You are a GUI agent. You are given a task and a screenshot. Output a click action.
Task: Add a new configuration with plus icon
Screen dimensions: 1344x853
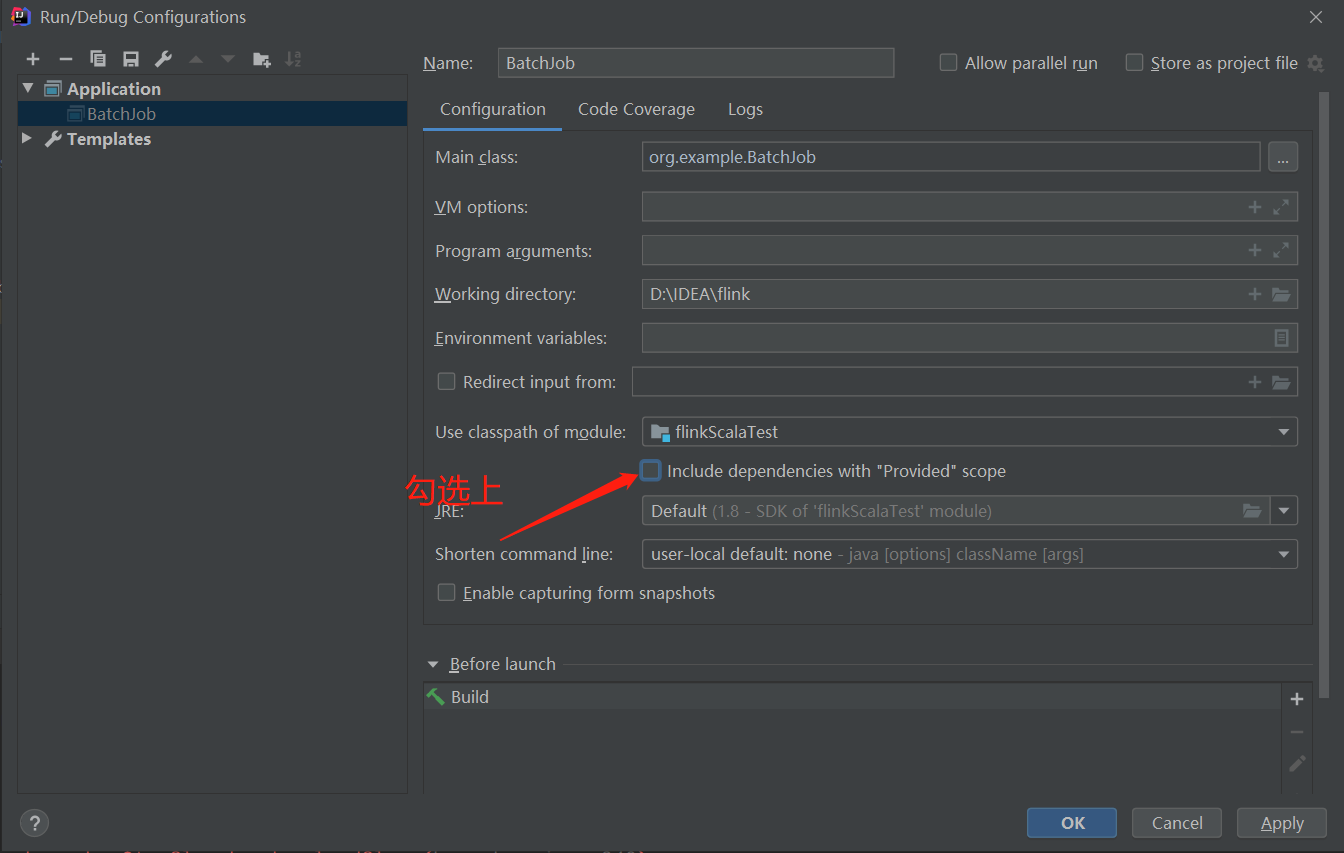click(x=33, y=59)
